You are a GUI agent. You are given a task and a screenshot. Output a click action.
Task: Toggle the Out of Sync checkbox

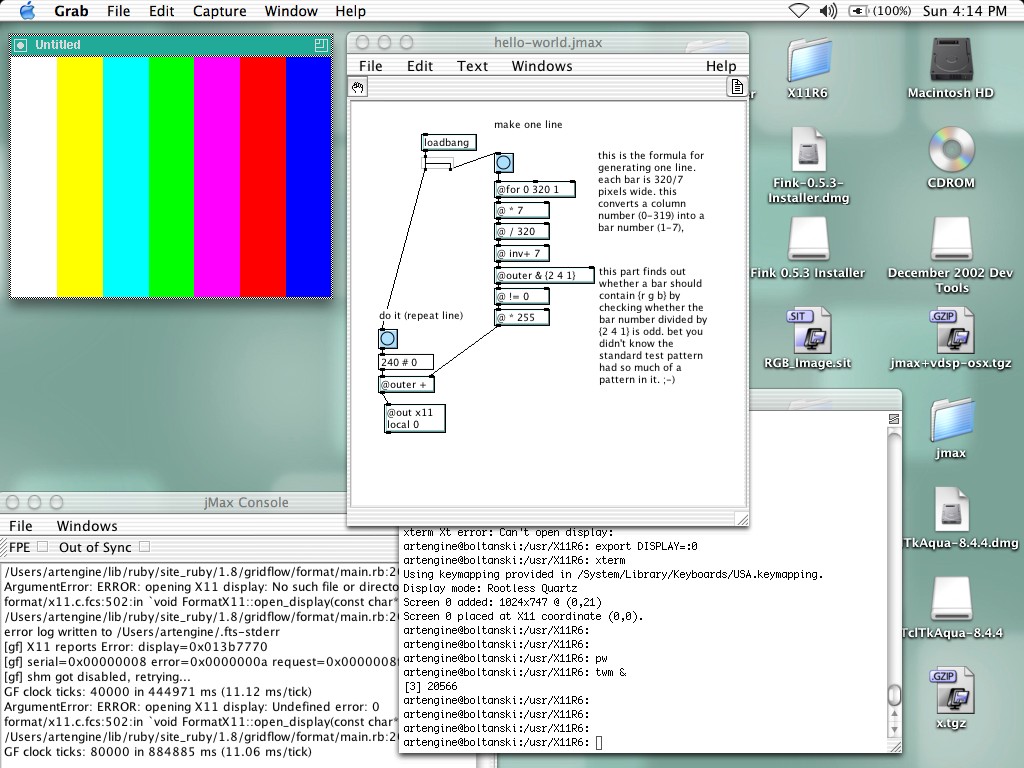coord(144,547)
